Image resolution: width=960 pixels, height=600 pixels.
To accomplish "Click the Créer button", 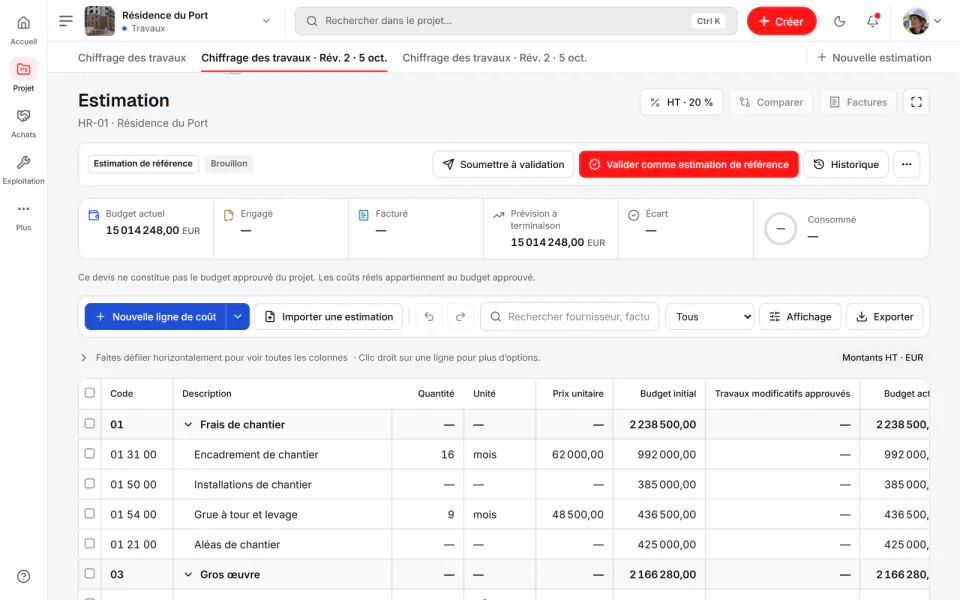I will [781, 21].
